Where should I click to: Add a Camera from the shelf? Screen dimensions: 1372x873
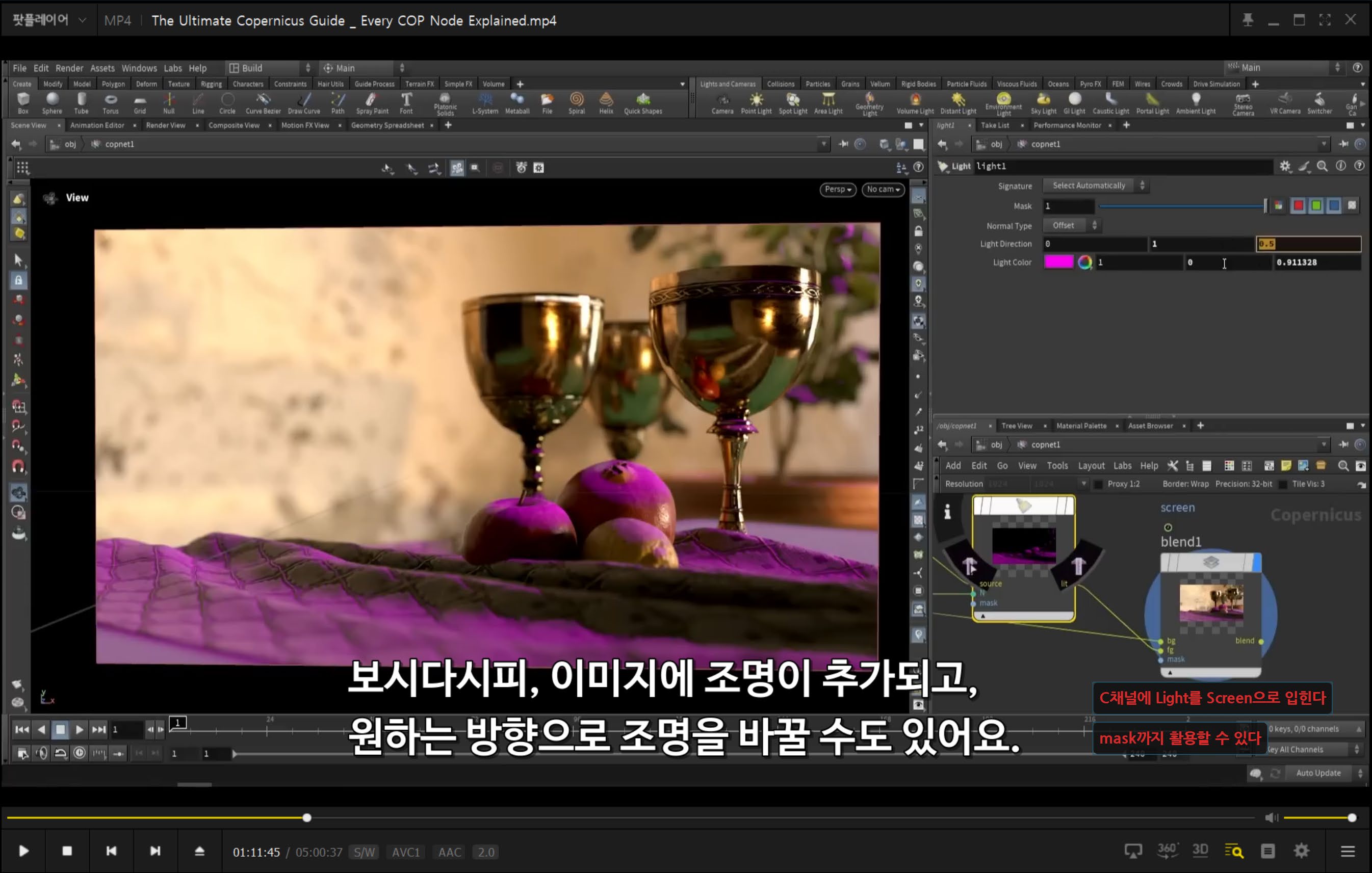coord(722,103)
